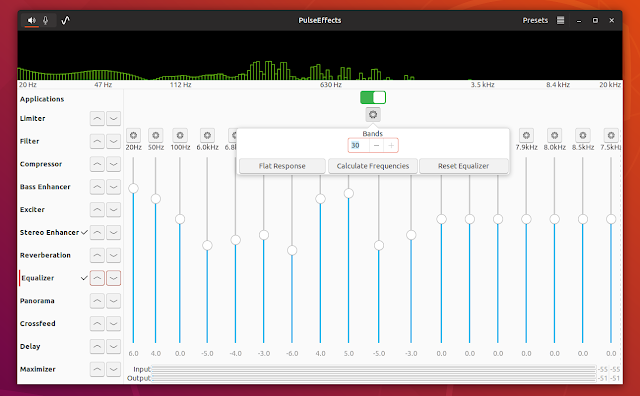The height and width of the screenshot is (396, 640).
Task: Select Stereo Enhancer in the effects list
Action: point(49,232)
